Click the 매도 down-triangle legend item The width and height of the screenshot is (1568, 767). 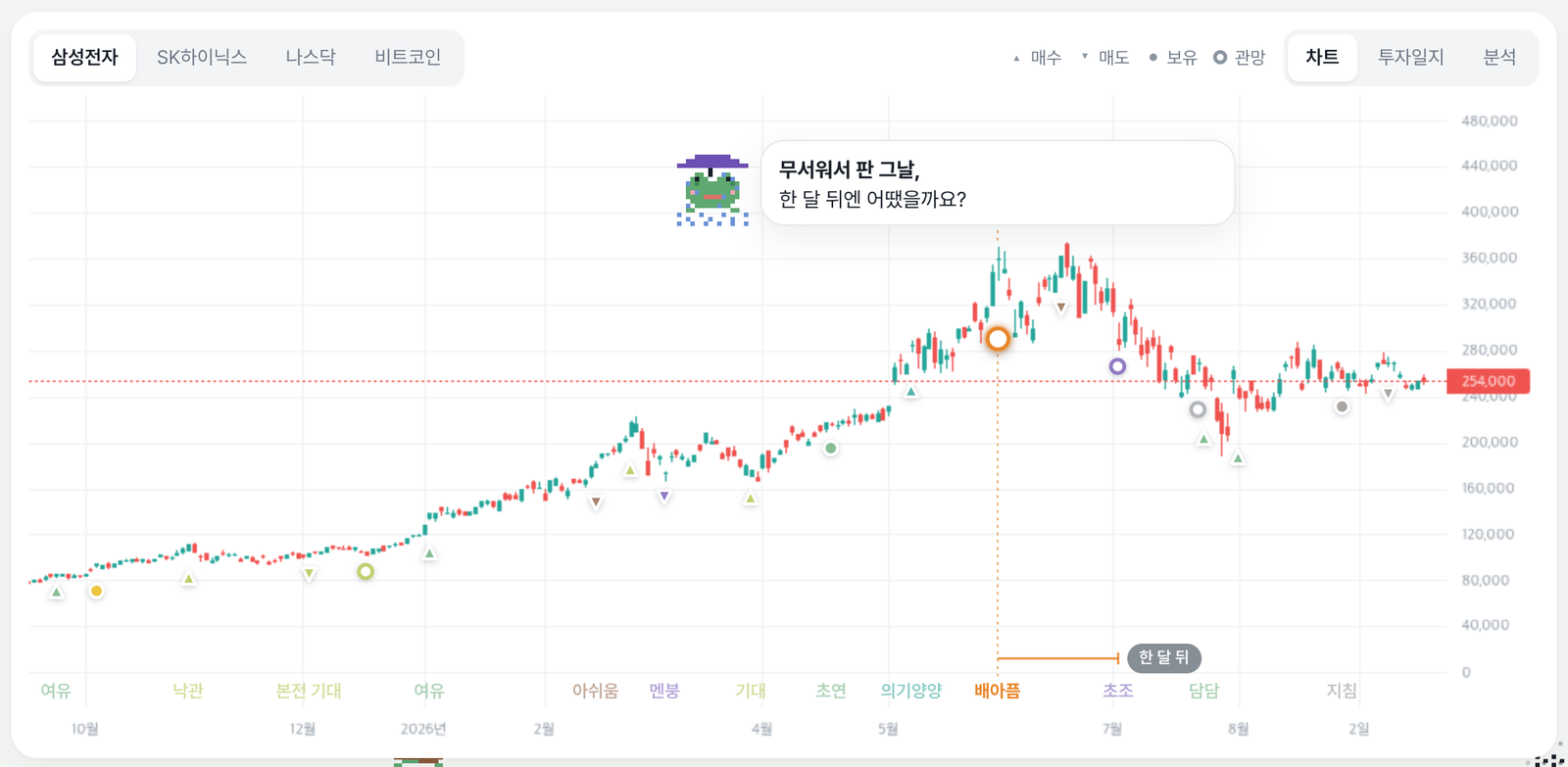pyautogui.click(x=1105, y=58)
